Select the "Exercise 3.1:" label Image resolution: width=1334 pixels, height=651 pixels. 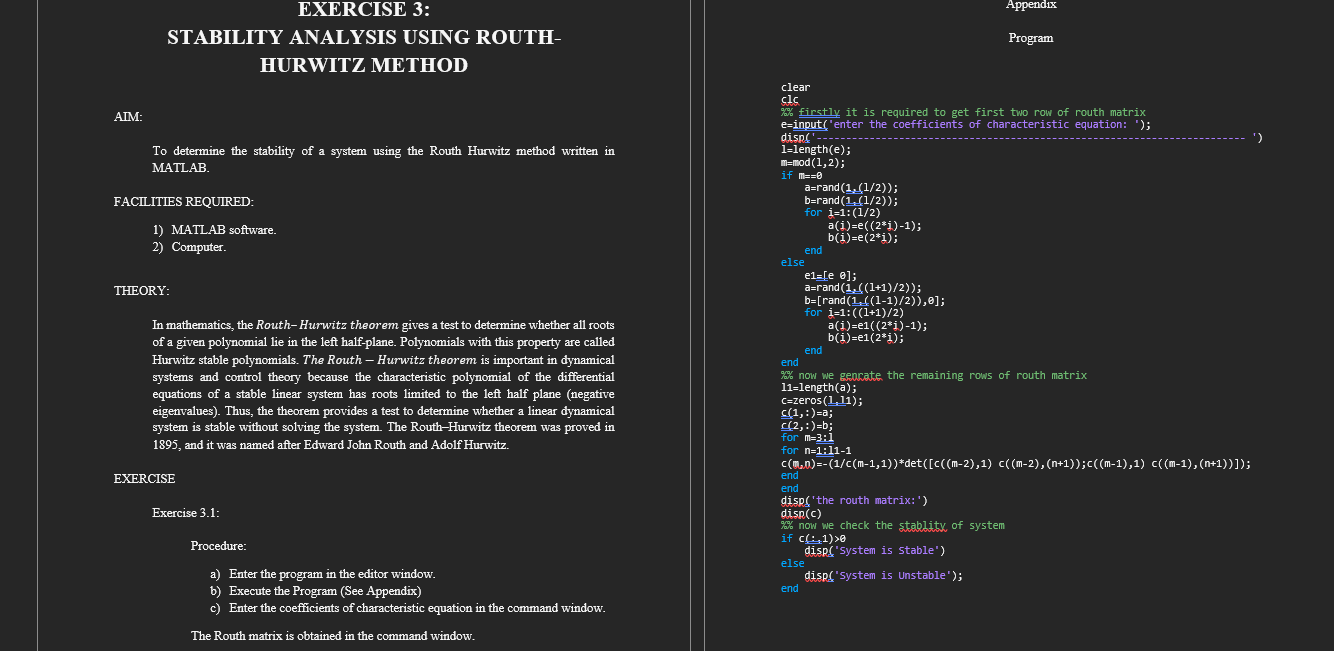click(x=184, y=512)
